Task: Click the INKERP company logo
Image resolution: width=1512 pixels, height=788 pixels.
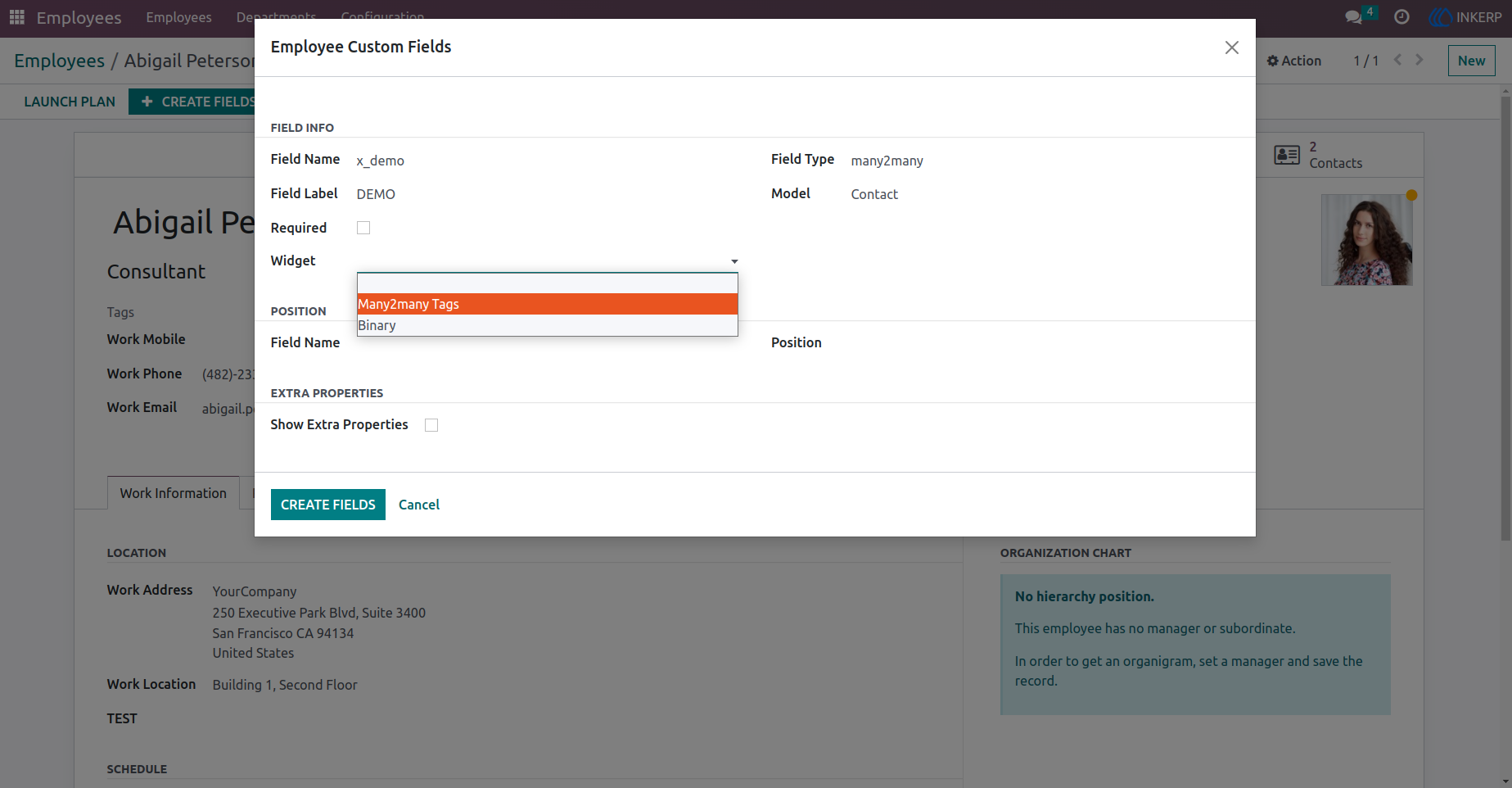Action: tap(1440, 17)
